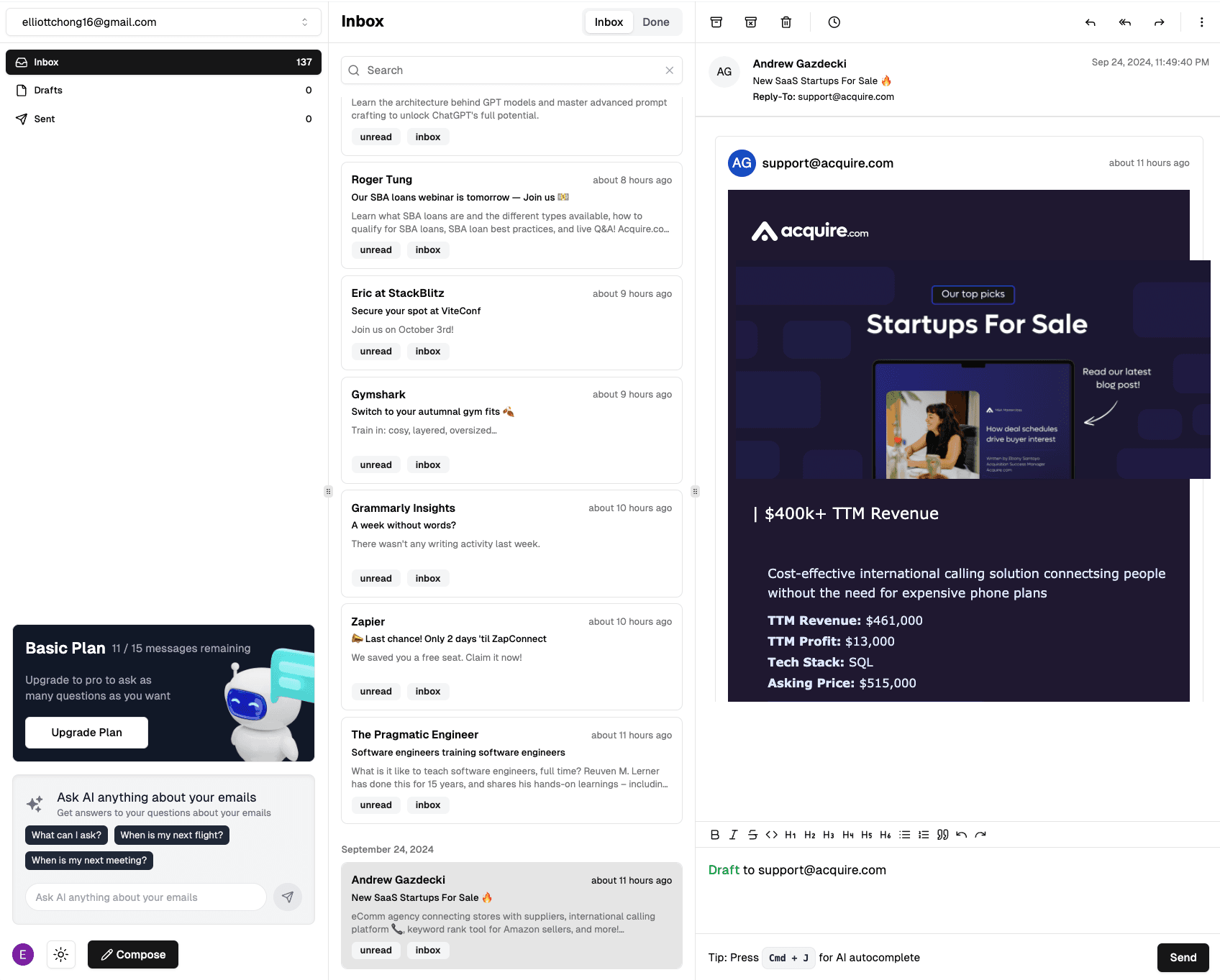Forward the email from Andrew Gazdecki
This screenshot has width=1220, height=980.
[x=1159, y=22]
